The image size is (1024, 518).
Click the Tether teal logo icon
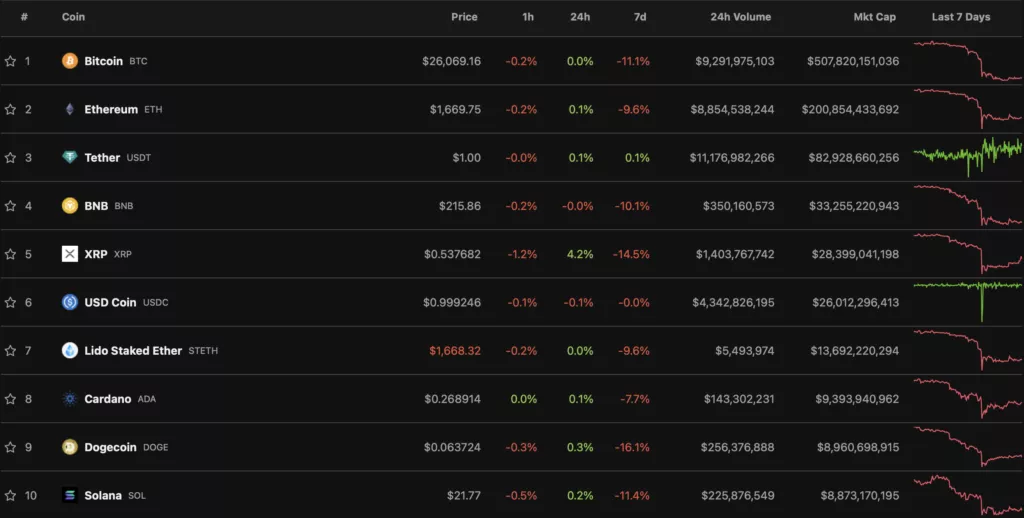(x=70, y=157)
